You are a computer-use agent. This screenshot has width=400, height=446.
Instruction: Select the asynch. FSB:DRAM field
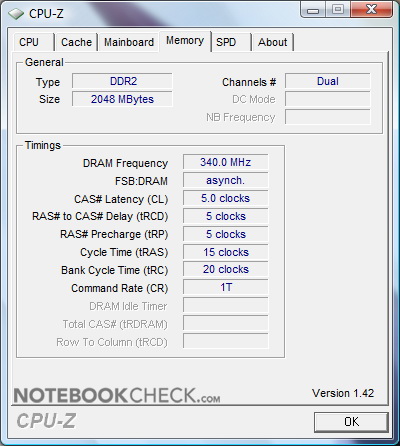pos(226,180)
